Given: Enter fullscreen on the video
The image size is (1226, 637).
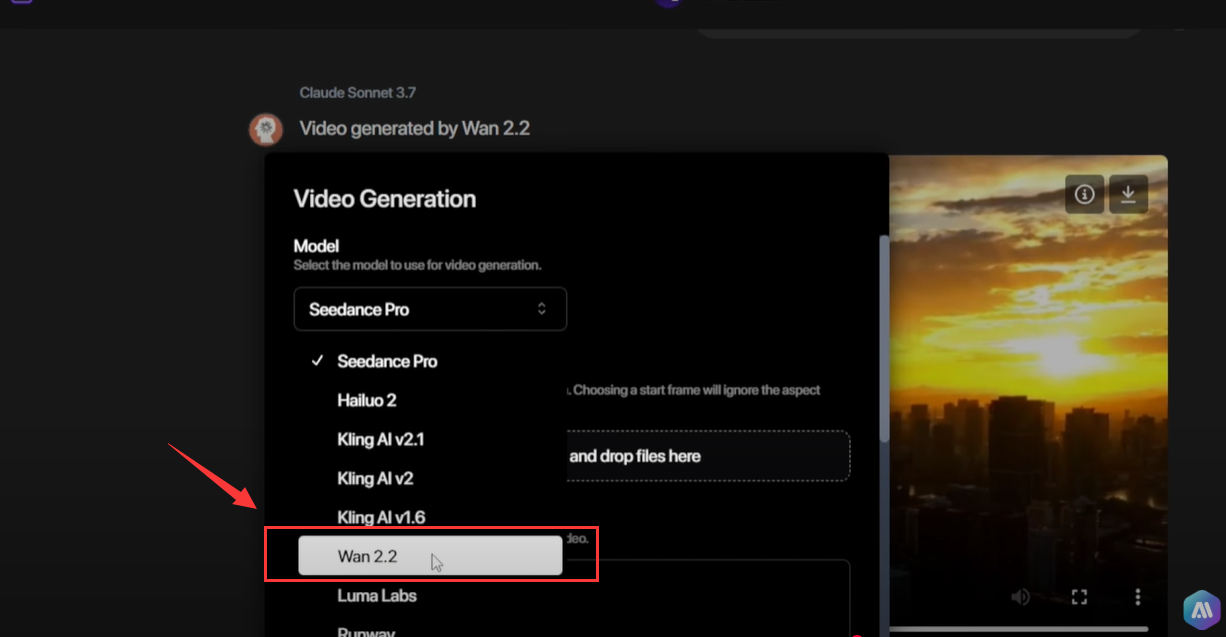Looking at the screenshot, I should 1079,597.
